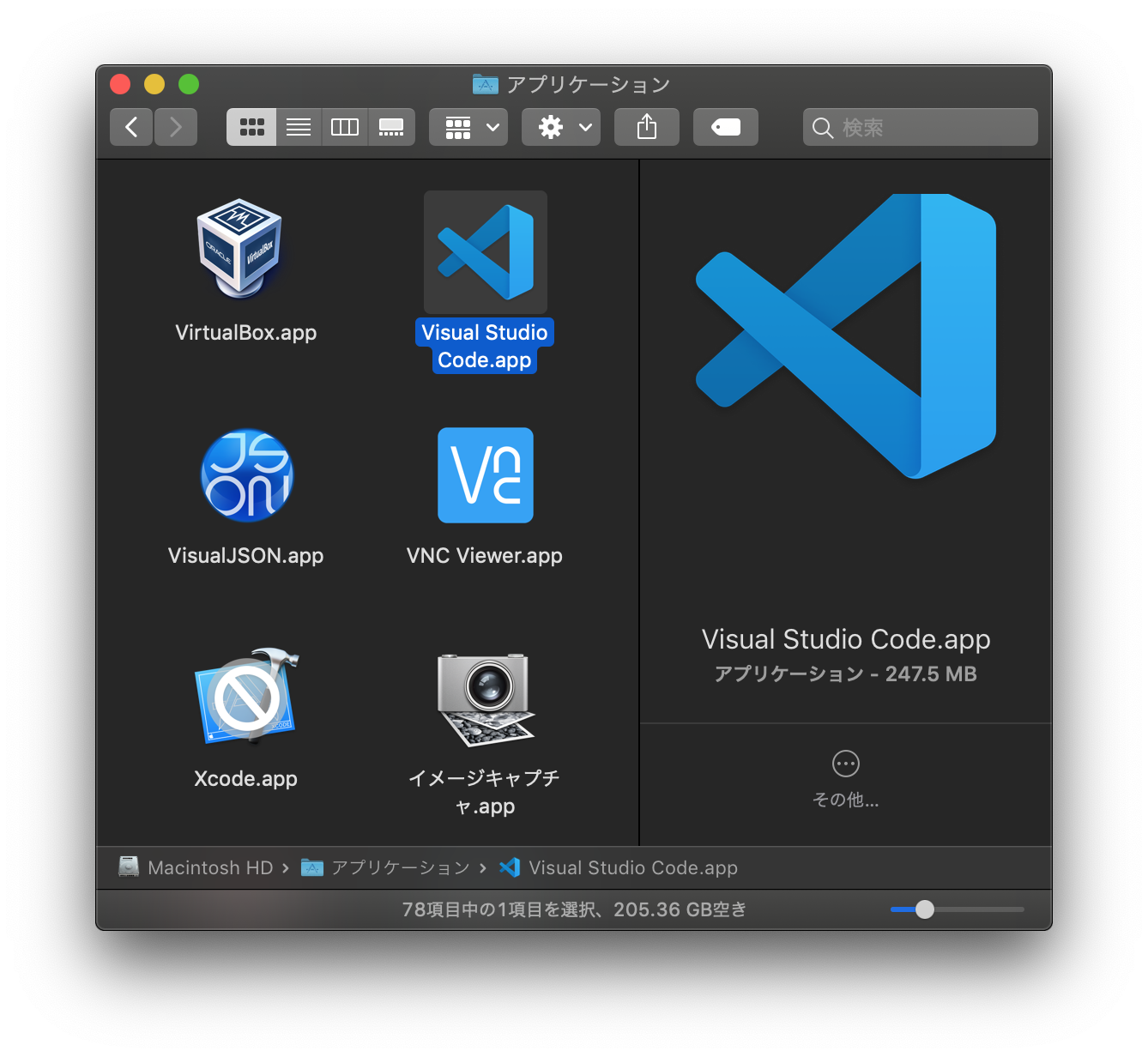Click the large VS Code preview image

point(846,335)
